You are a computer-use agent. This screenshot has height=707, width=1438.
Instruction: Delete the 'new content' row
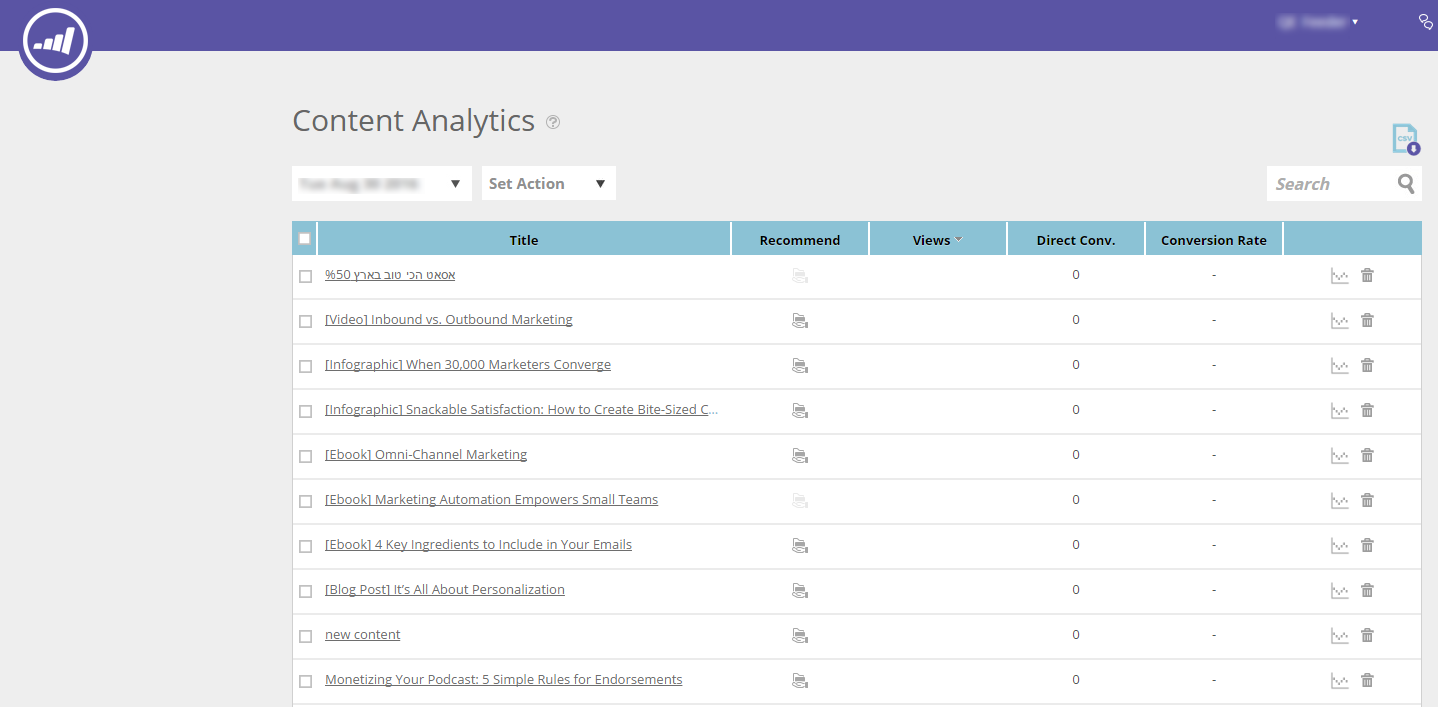[x=1367, y=635]
